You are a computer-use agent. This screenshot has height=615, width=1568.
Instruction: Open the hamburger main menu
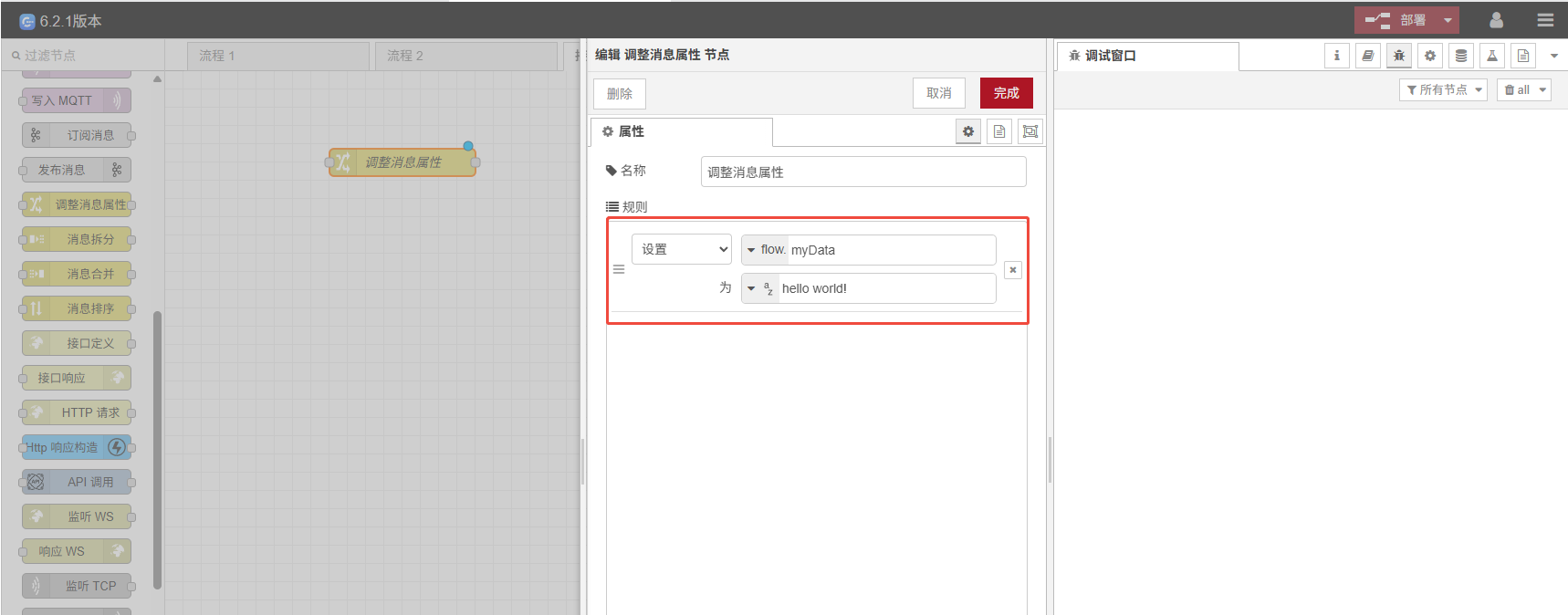(1545, 20)
